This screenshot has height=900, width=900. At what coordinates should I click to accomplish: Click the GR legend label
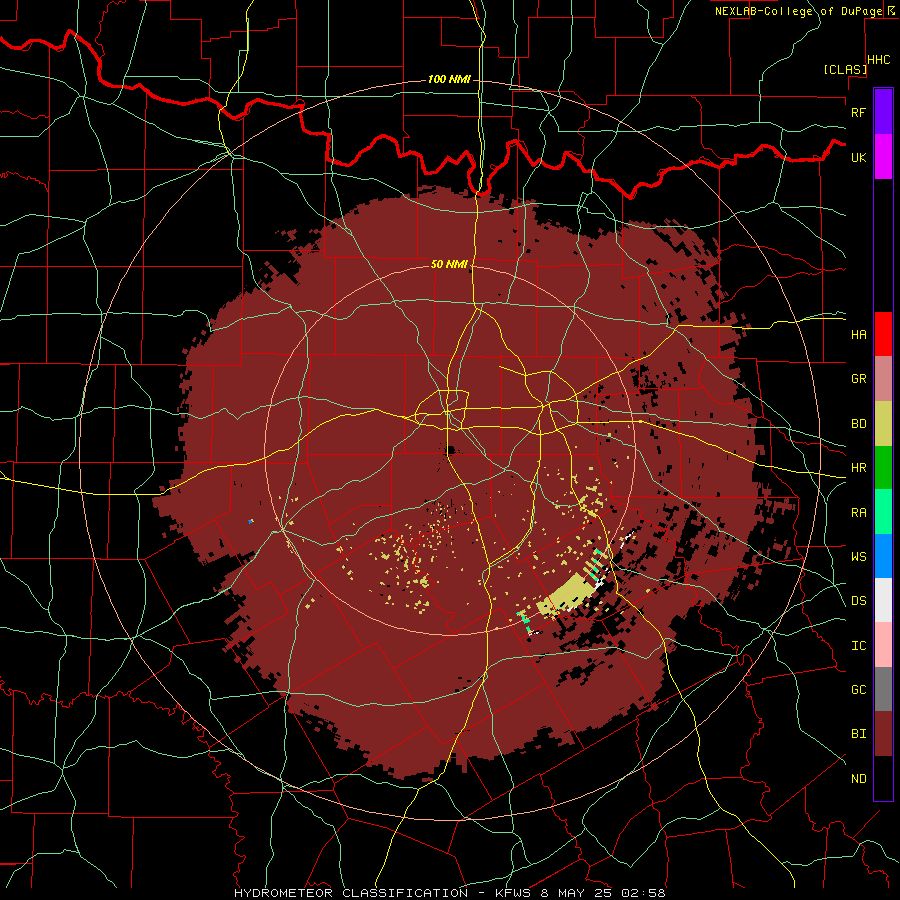(858, 379)
